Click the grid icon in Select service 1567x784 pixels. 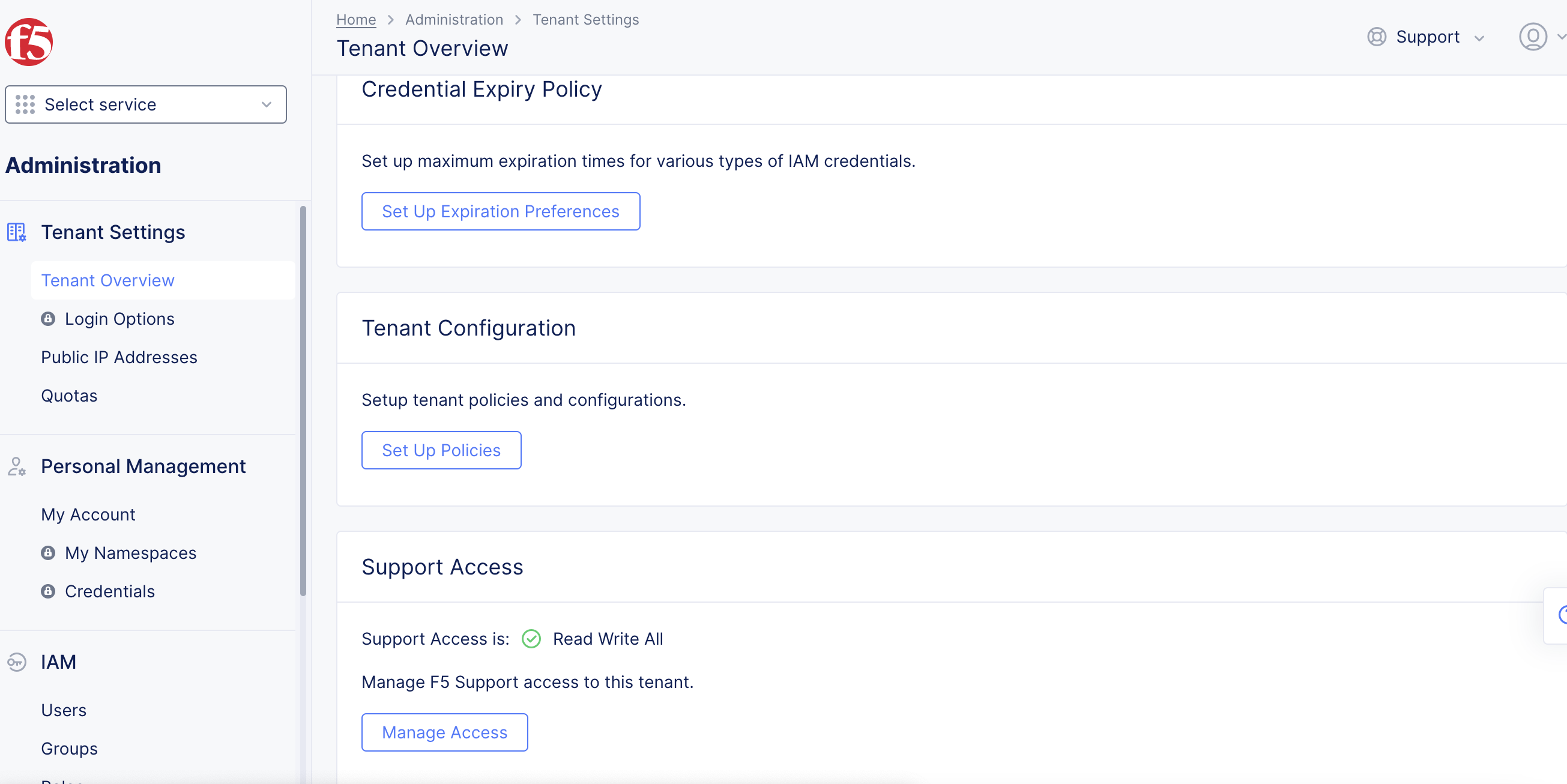pos(25,104)
